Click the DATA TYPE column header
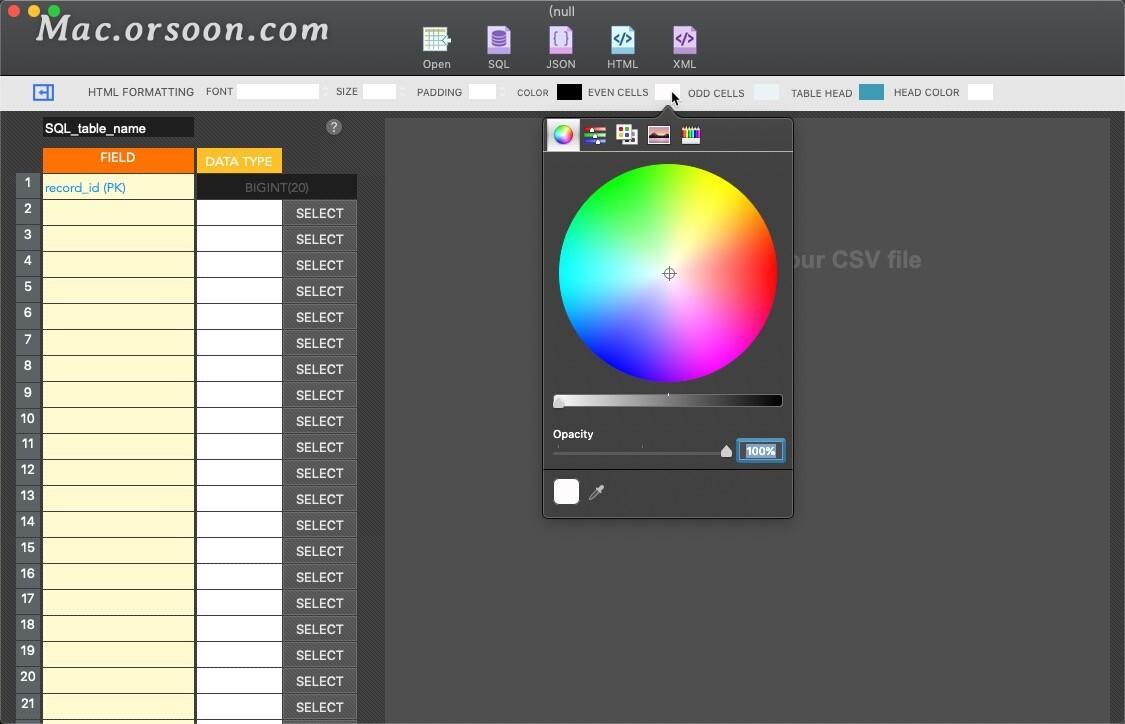Screen dimensions: 1125x724 tap(239, 161)
